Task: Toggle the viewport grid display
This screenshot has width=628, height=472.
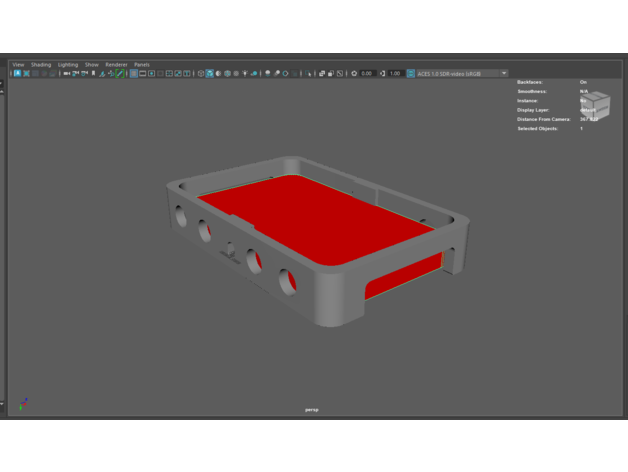Action: (133, 73)
